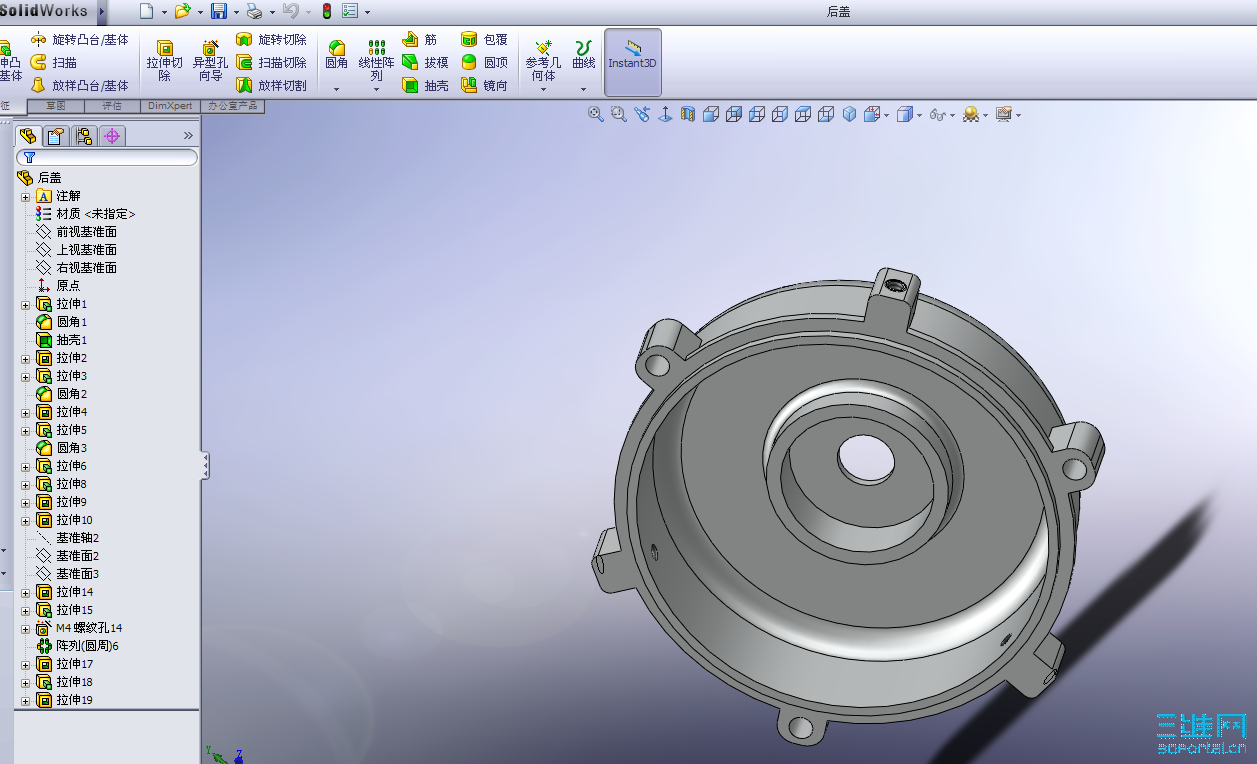Select the 拉伸19 feature in tree
Screen dimensions: 1257x764
pos(65,700)
